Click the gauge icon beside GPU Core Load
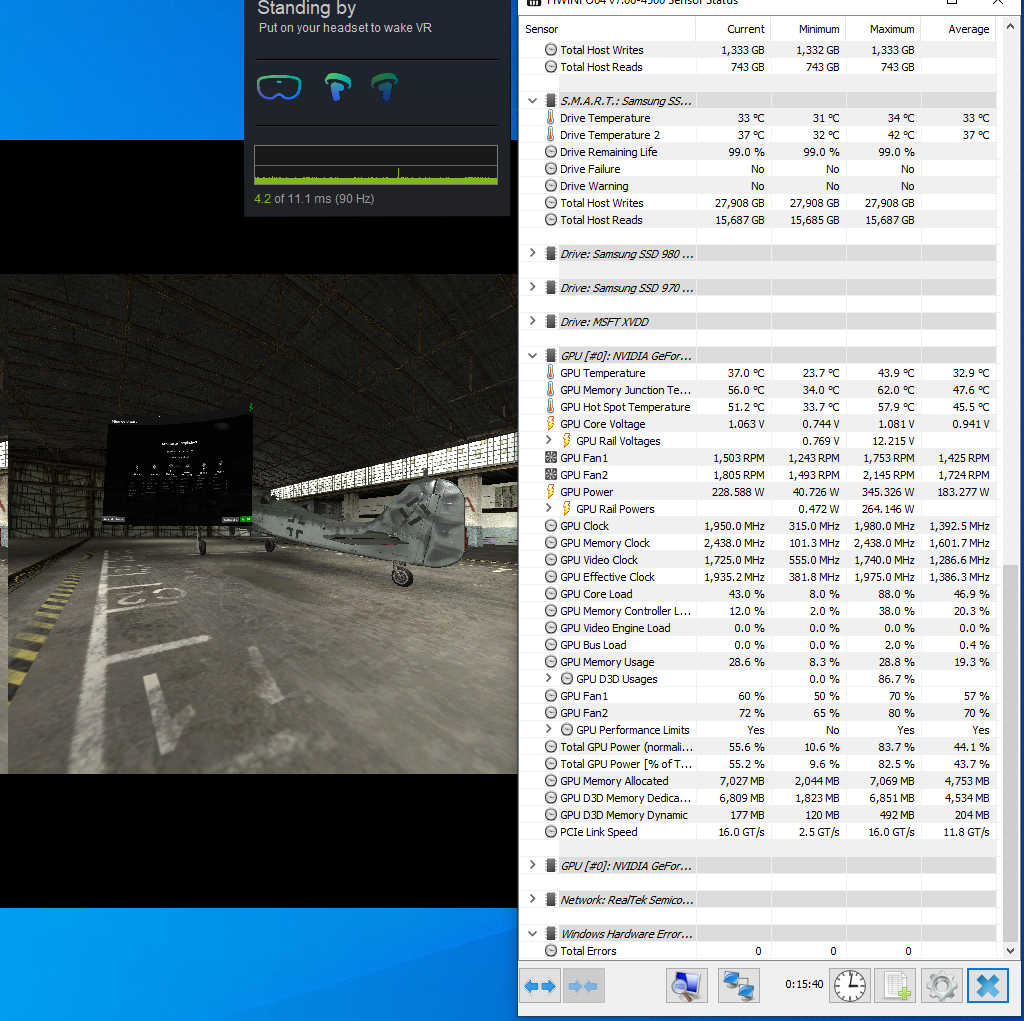This screenshot has width=1024, height=1021. tap(551, 594)
